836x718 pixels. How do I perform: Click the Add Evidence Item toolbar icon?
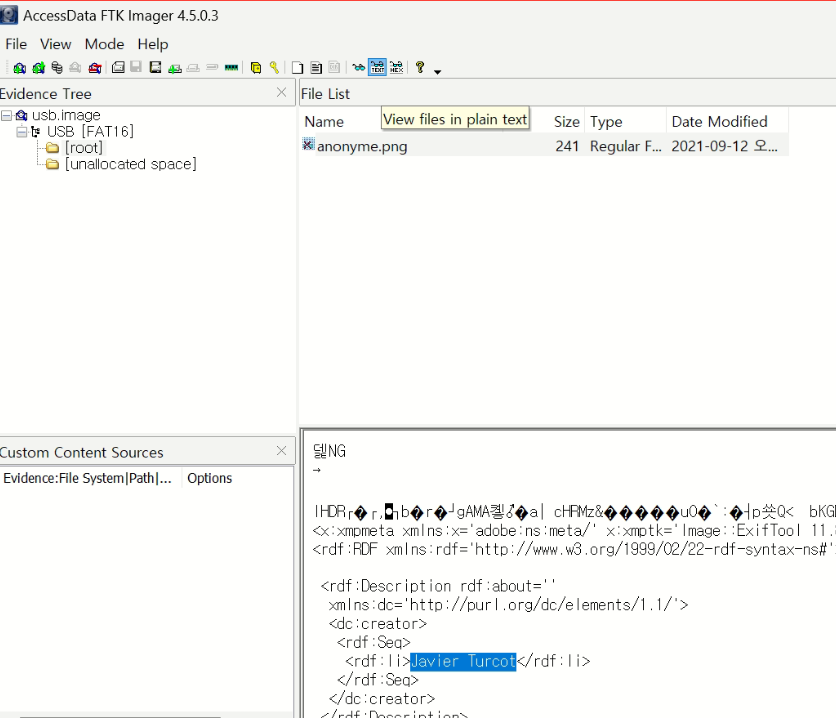tap(19, 68)
